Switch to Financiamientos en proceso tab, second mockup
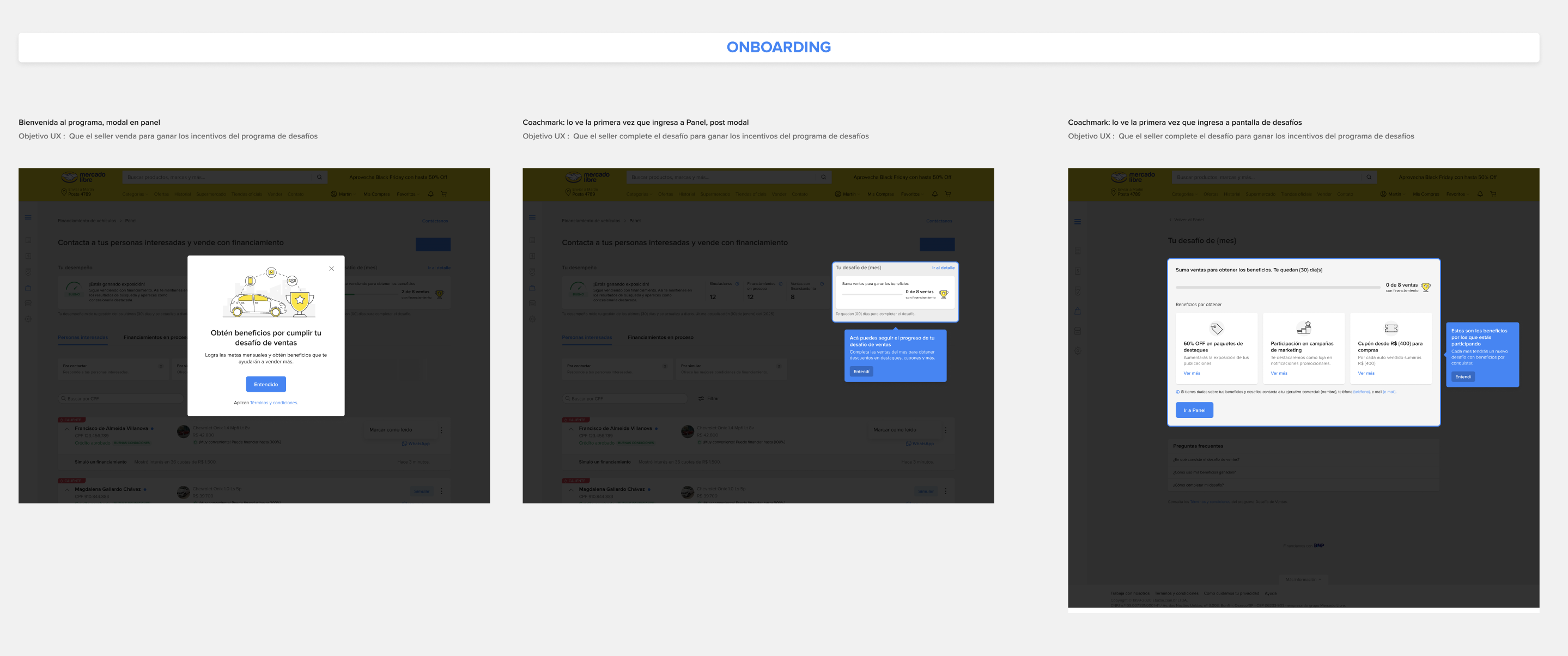Viewport: 1568px width, 656px height. click(x=660, y=337)
